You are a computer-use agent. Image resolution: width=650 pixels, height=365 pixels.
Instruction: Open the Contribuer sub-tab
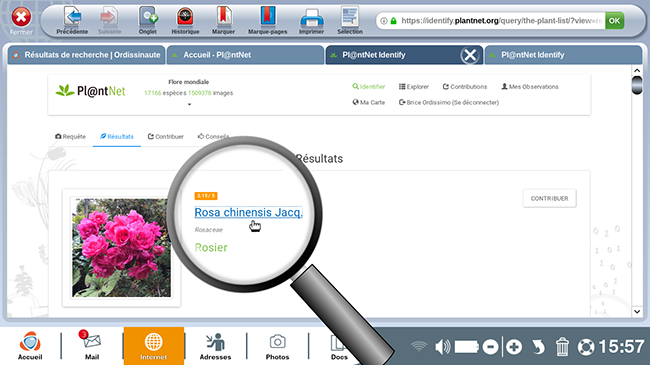pos(166,136)
